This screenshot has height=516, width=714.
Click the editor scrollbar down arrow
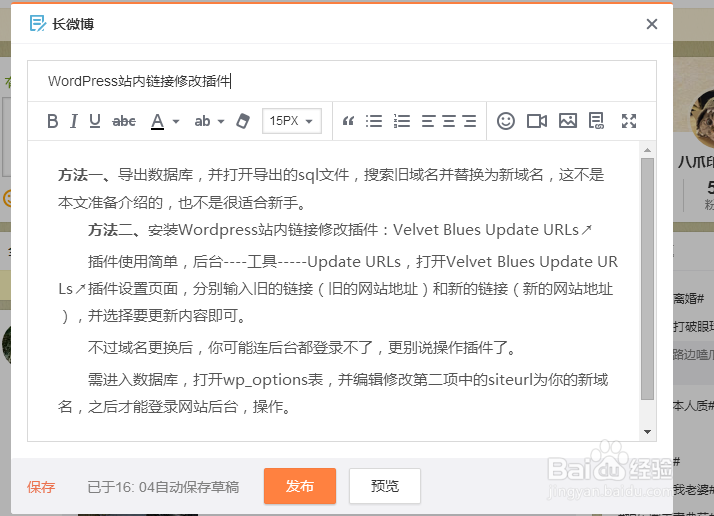pyautogui.click(x=647, y=432)
